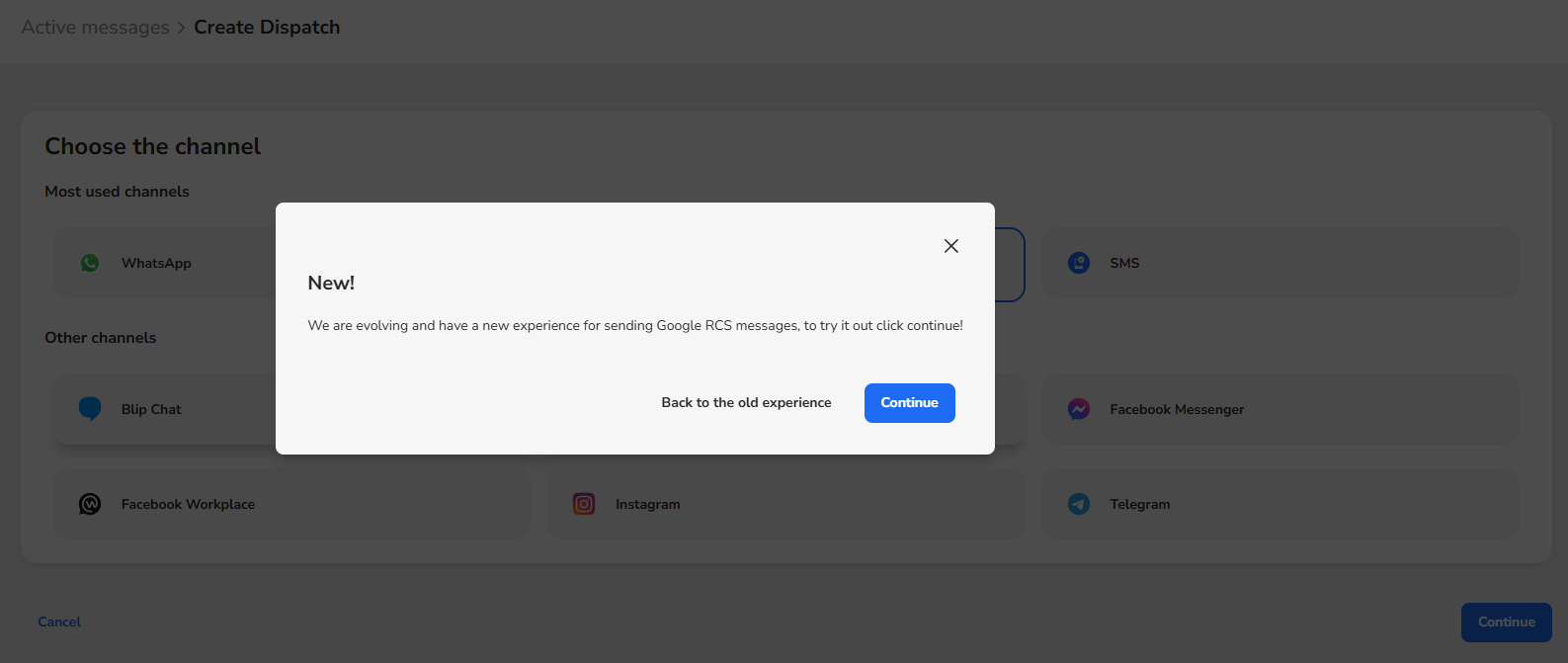Click the Facebook Workplace logo icon
The width and height of the screenshot is (1568, 663).
point(90,504)
